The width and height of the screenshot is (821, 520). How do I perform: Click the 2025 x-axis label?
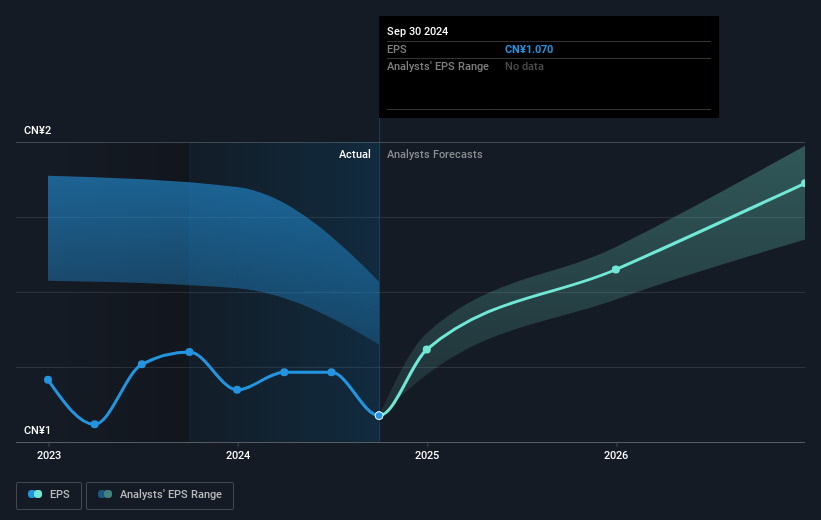[427, 456]
